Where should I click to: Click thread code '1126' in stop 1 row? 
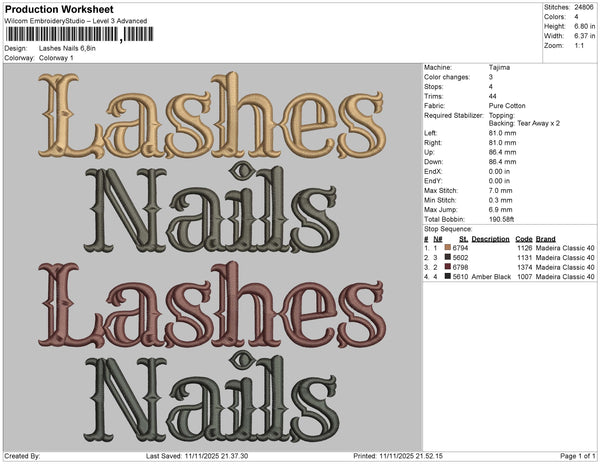pos(525,248)
